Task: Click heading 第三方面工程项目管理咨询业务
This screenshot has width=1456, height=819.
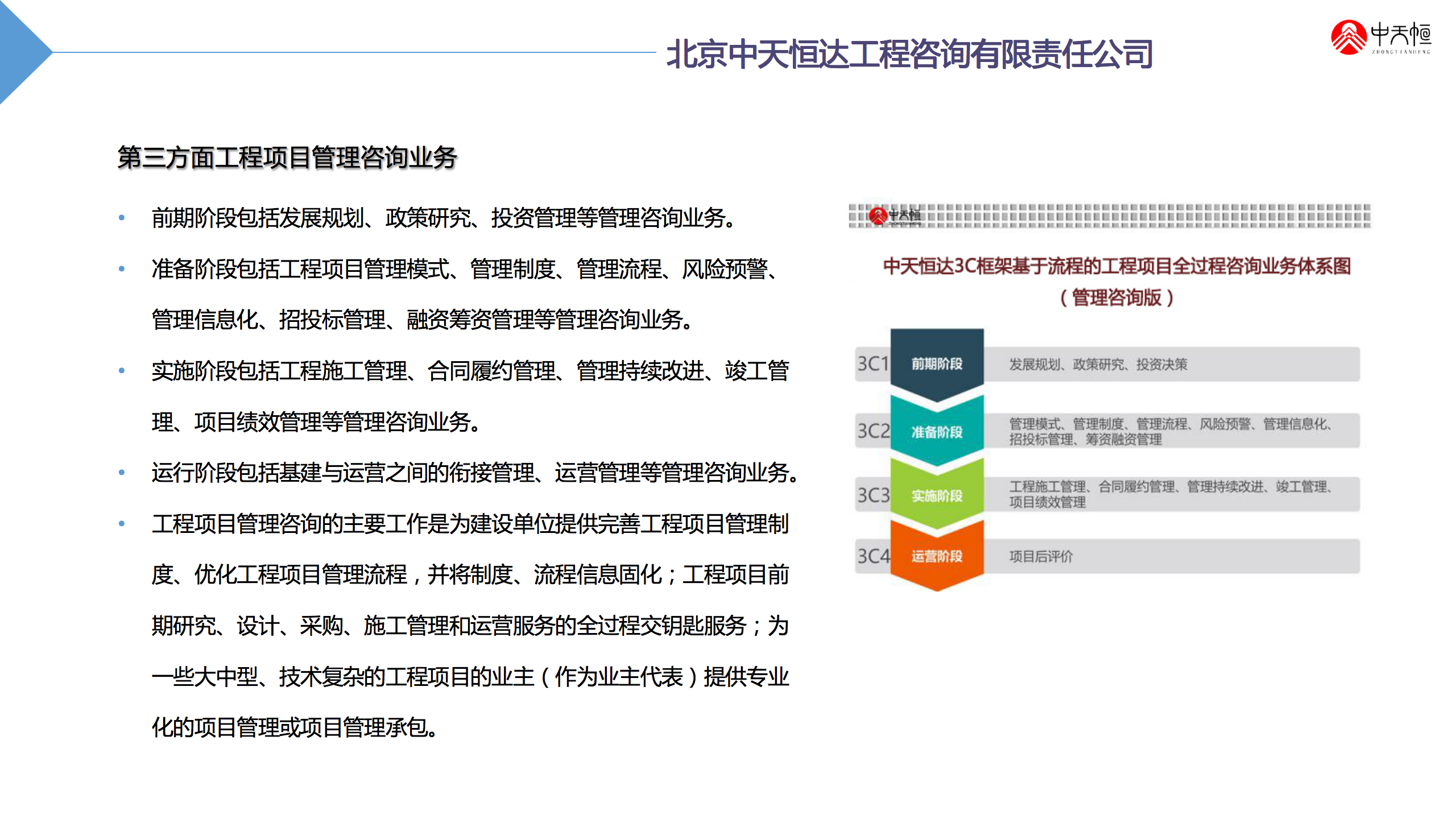Action: 287,158
